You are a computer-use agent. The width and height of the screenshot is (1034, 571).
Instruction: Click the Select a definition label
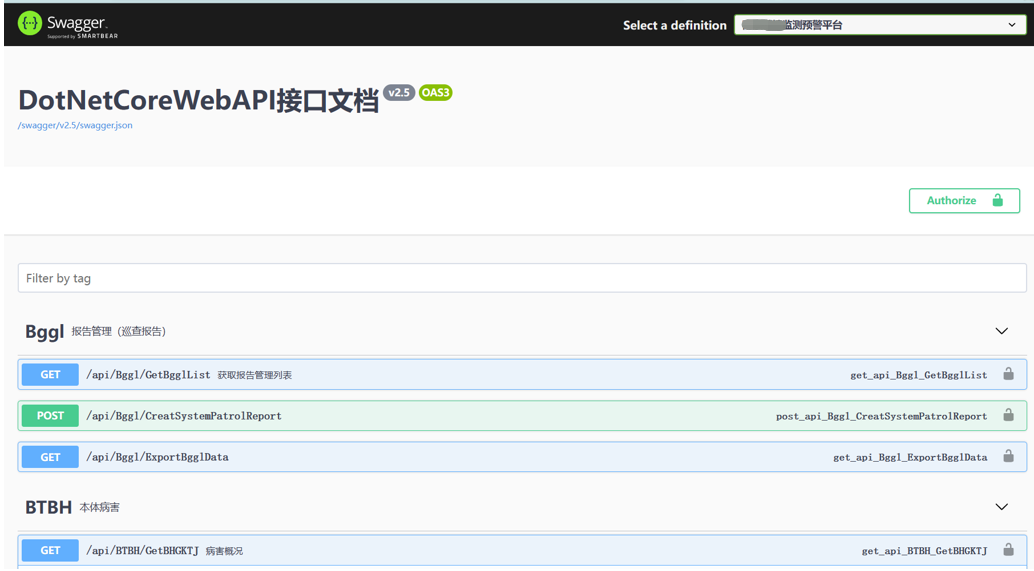(675, 25)
